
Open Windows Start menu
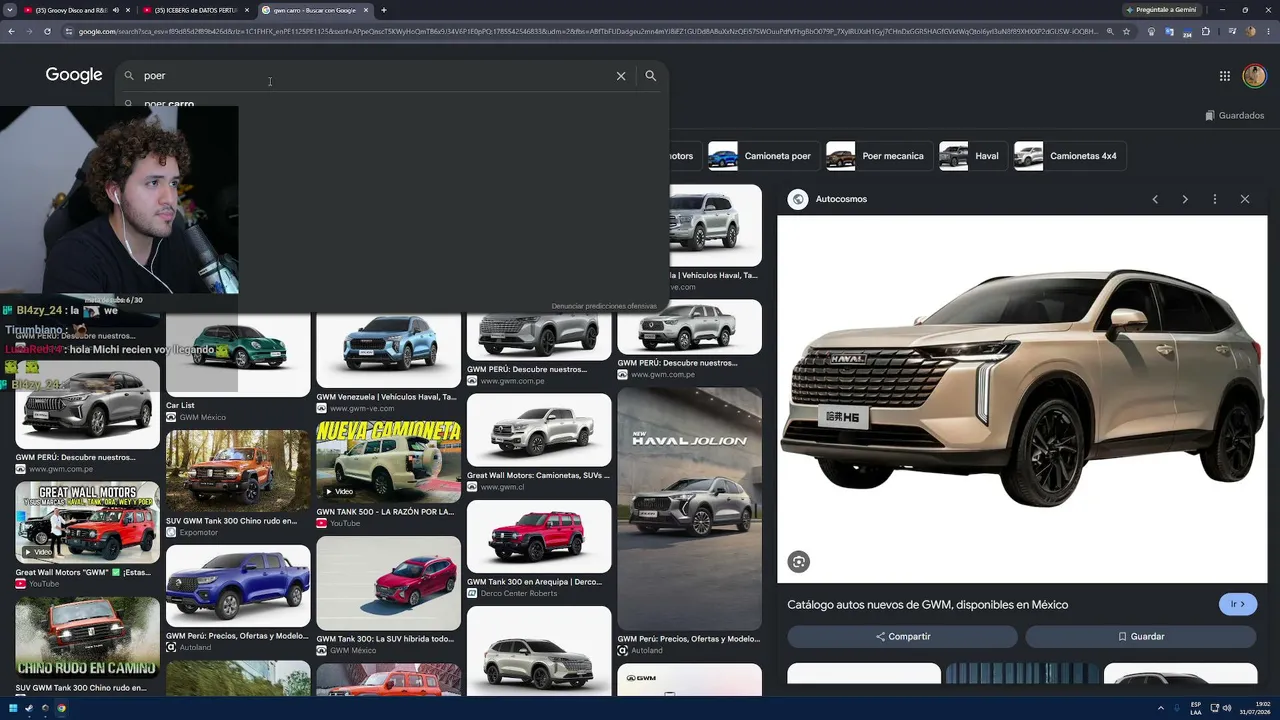pos(13,708)
